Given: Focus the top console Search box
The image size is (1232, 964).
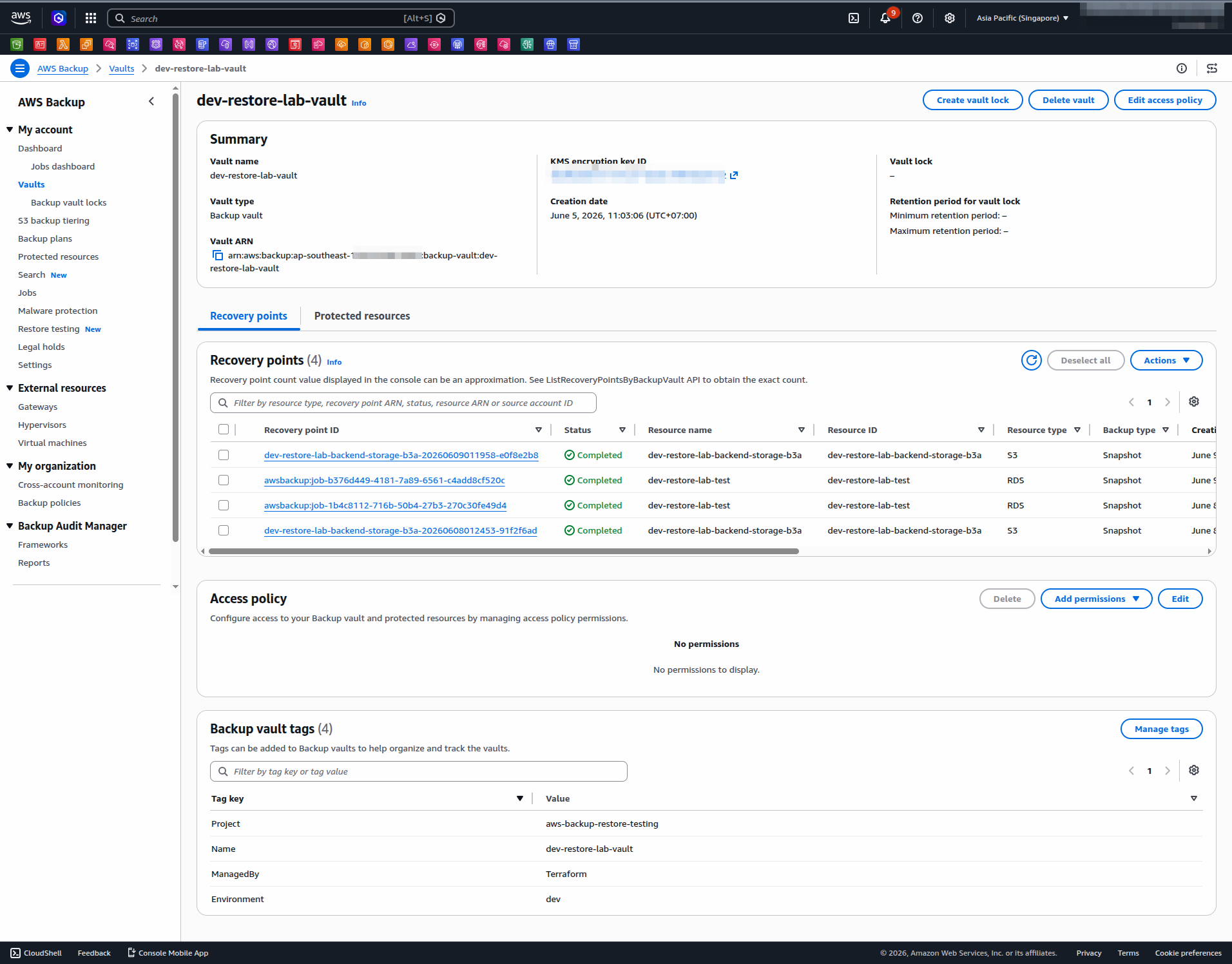Looking at the screenshot, I should point(281,18).
